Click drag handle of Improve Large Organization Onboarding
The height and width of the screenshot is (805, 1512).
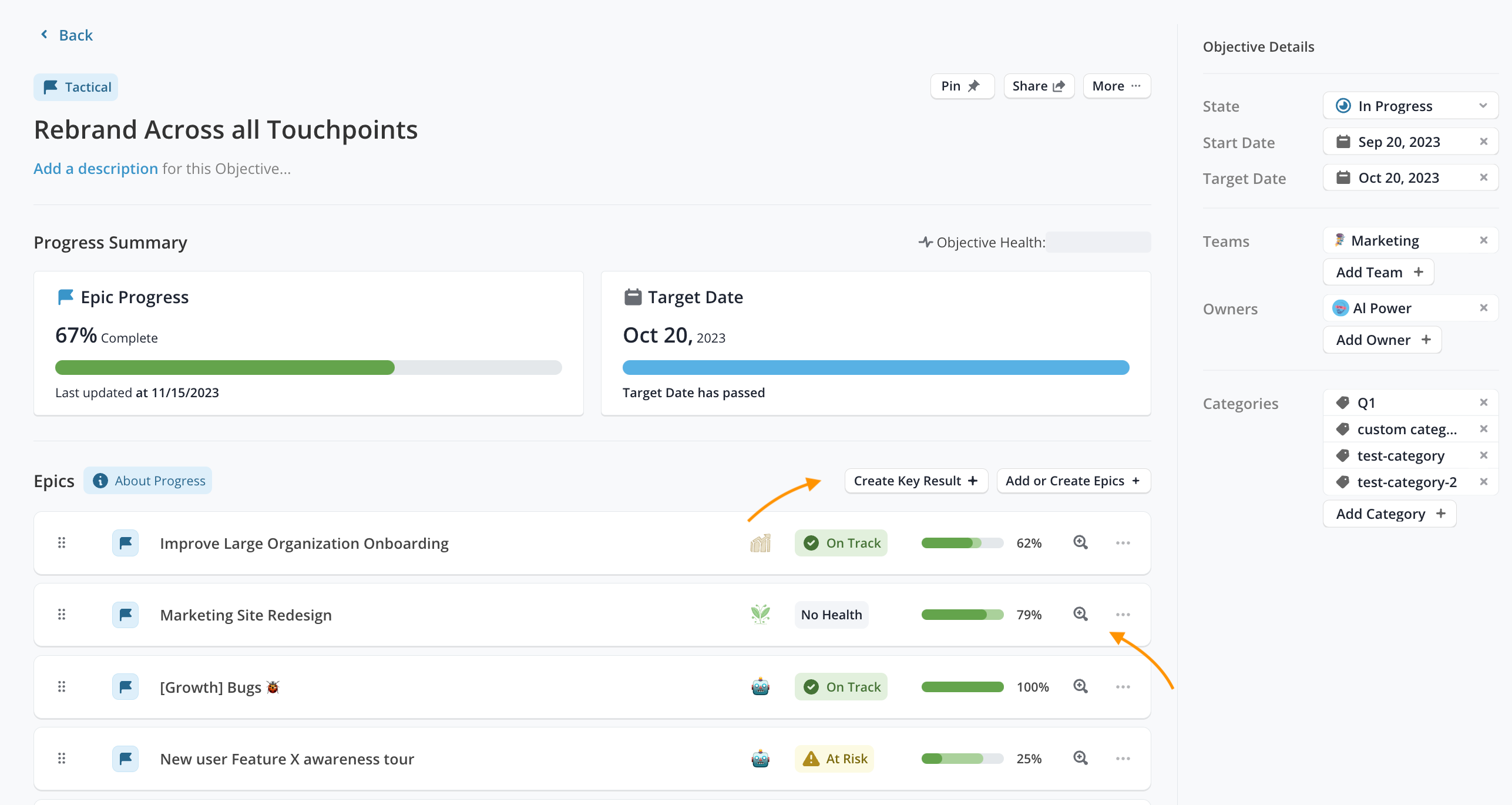62,542
